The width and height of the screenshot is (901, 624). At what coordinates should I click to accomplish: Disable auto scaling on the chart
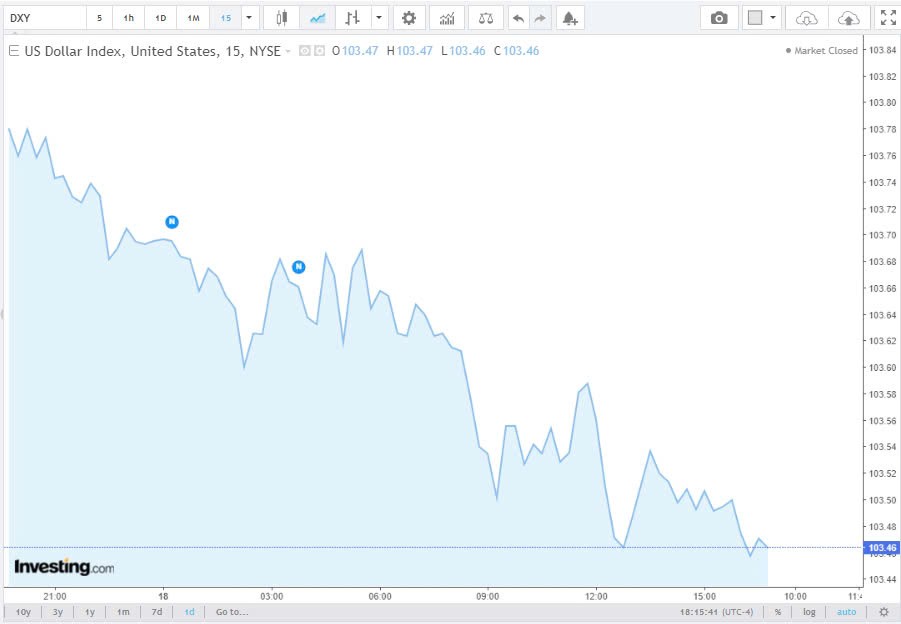coord(846,611)
